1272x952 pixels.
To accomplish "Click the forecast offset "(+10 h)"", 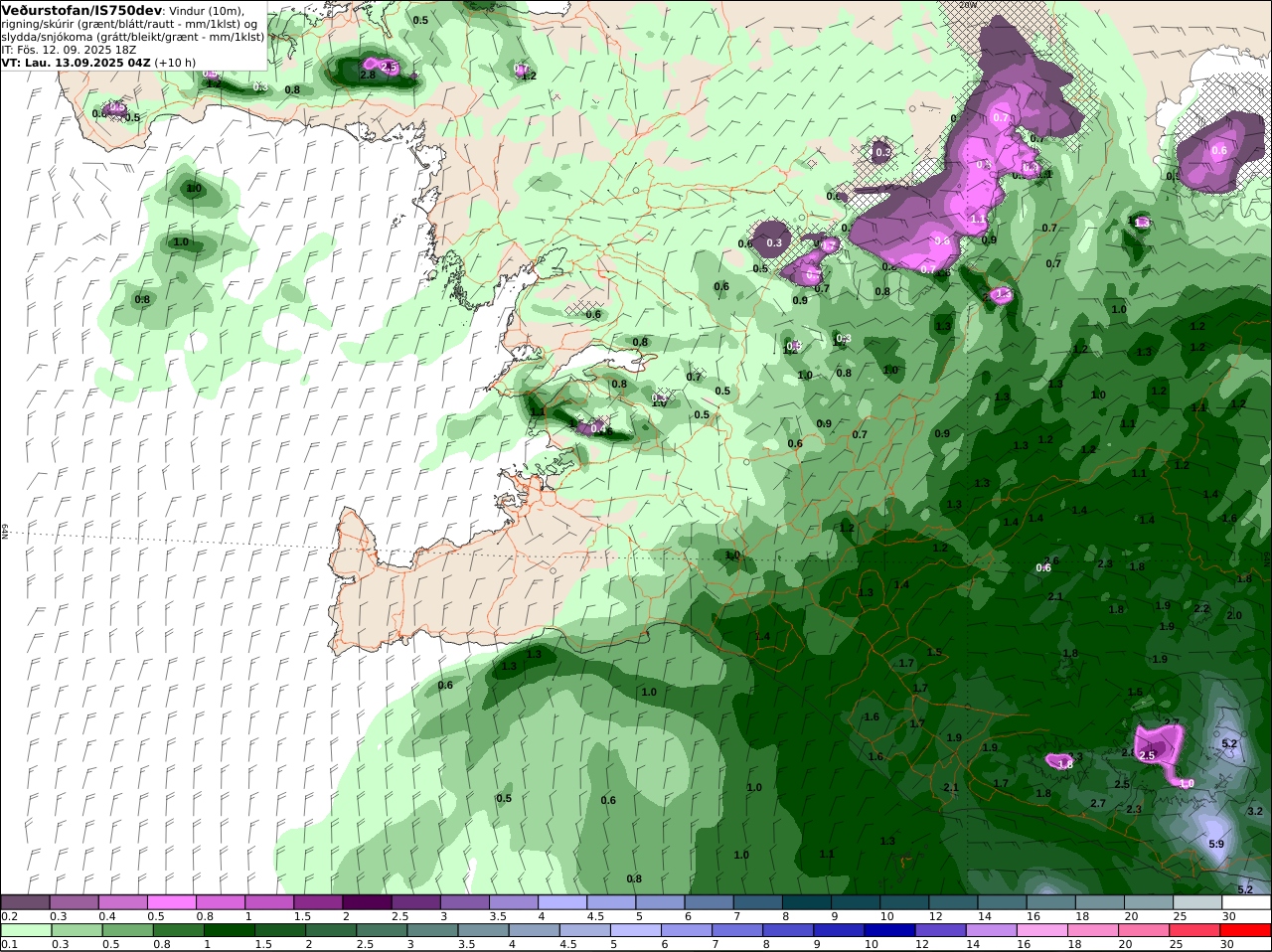I will click(176, 62).
